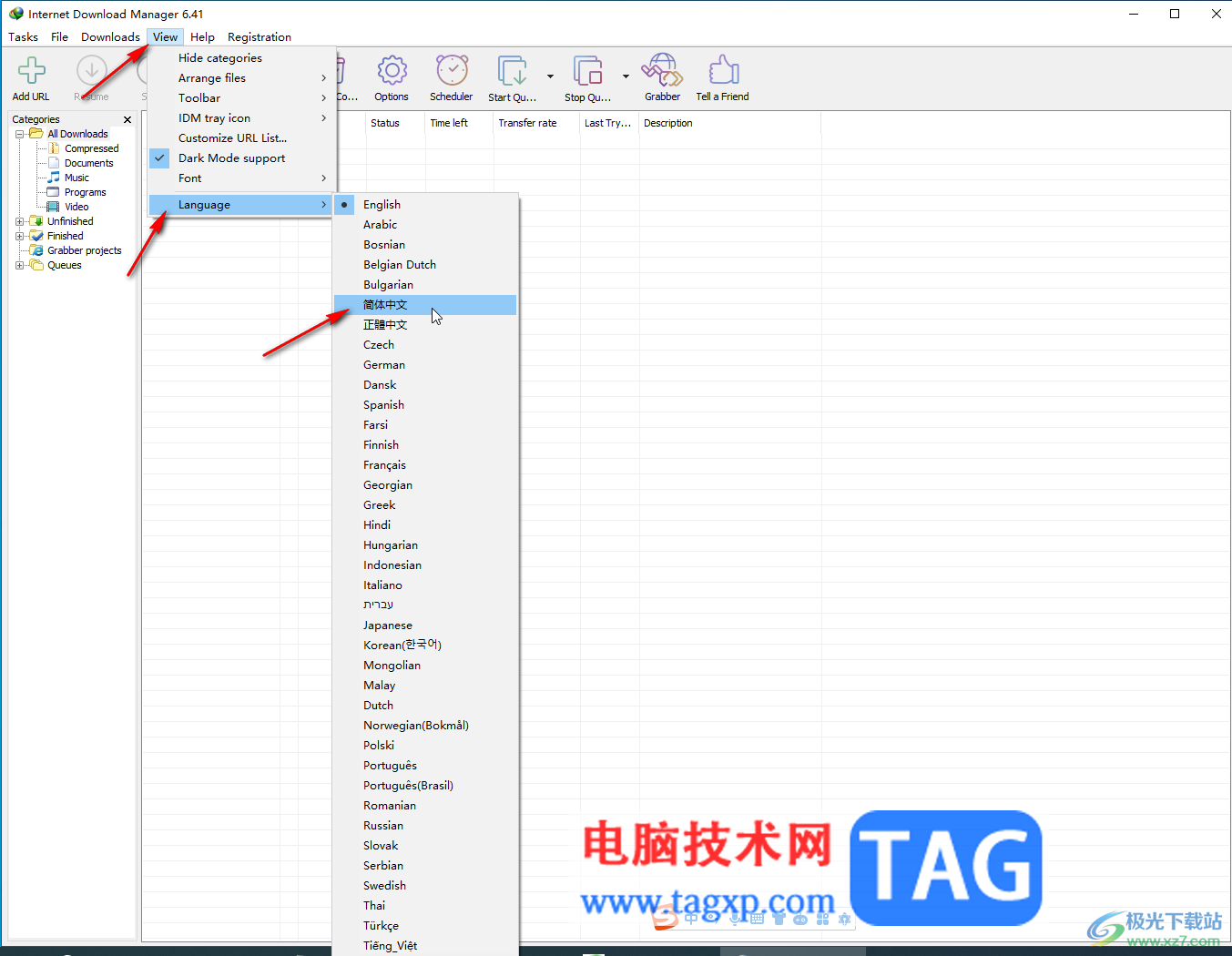Click the Grabber projects icon

36,250
